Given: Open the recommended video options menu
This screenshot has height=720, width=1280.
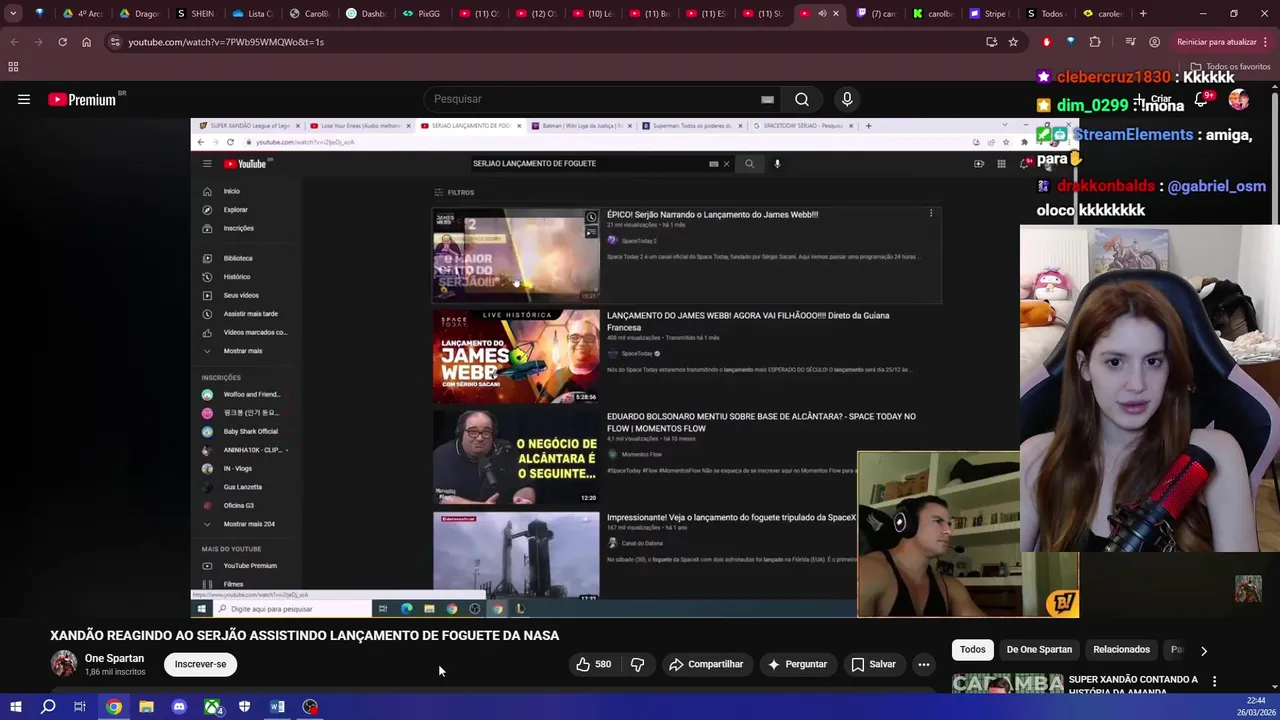Looking at the screenshot, I should pyautogui.click(x=1214, y=681).
